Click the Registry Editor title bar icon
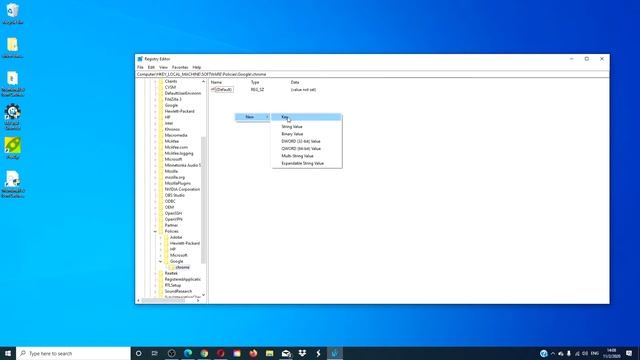Image resolution: width=640 pixels, height=360 pixels. tap(140, 59)
